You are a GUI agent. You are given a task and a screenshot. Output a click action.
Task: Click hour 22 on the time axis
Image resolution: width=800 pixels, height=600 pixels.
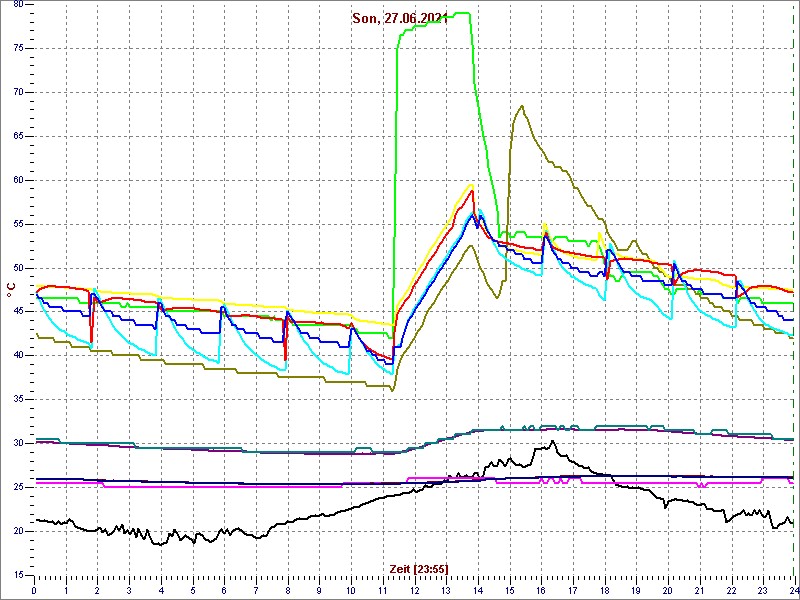click(x=730, y=590)
